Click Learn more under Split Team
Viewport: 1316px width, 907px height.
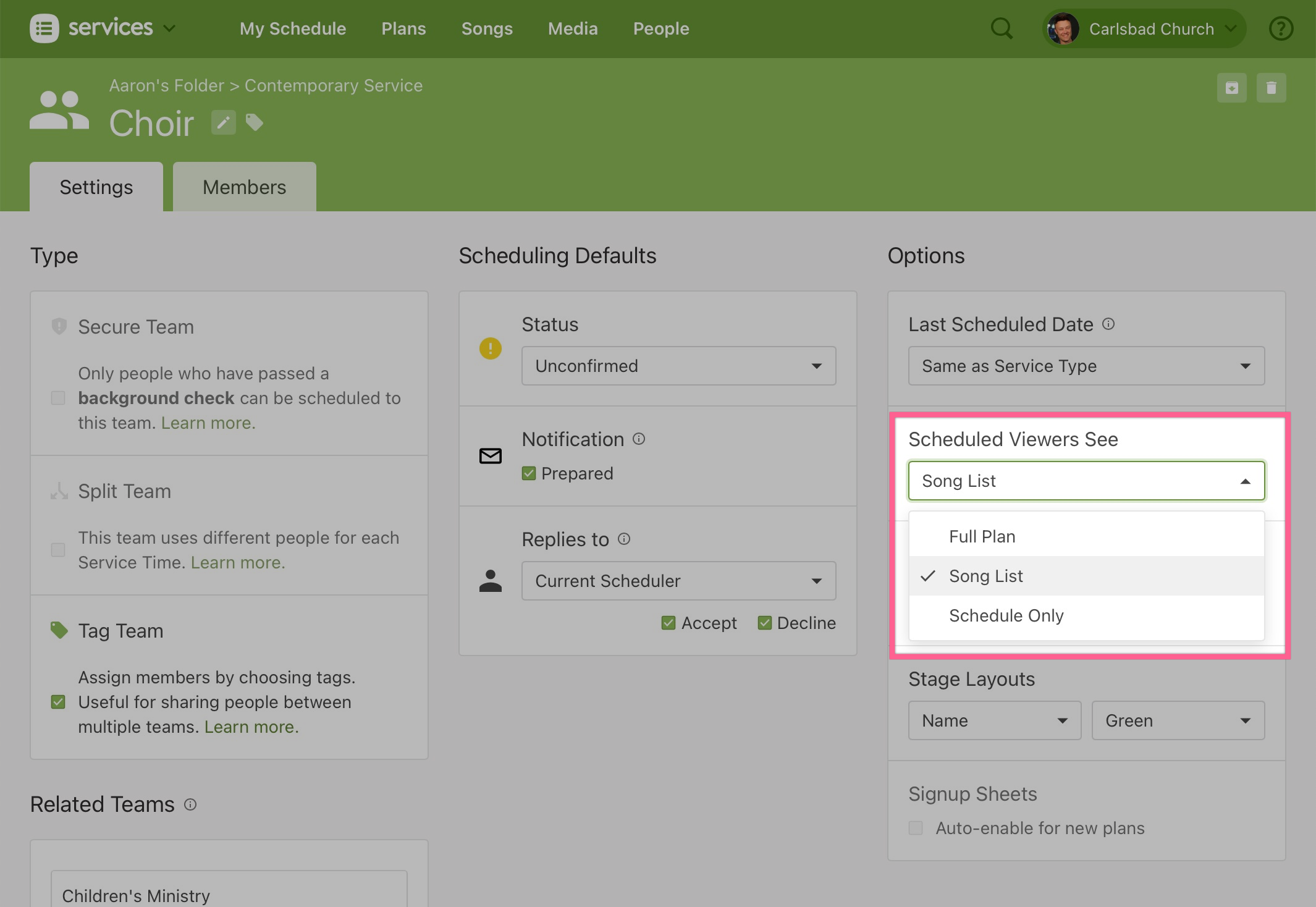tap(238, 562)
